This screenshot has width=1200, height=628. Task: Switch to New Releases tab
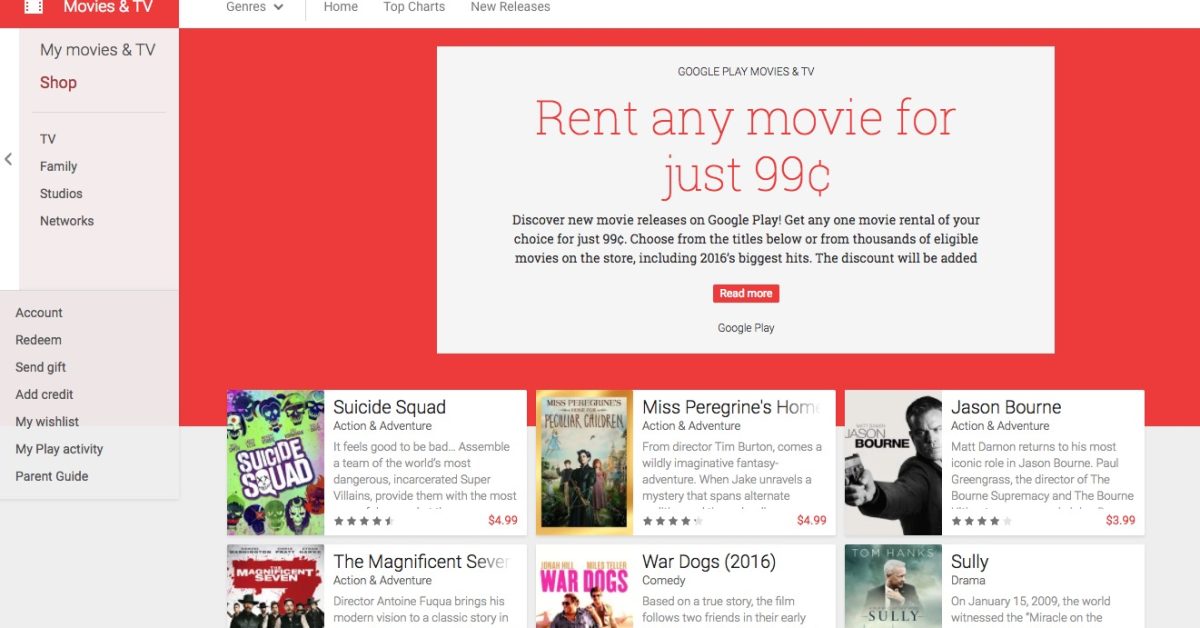510,7
